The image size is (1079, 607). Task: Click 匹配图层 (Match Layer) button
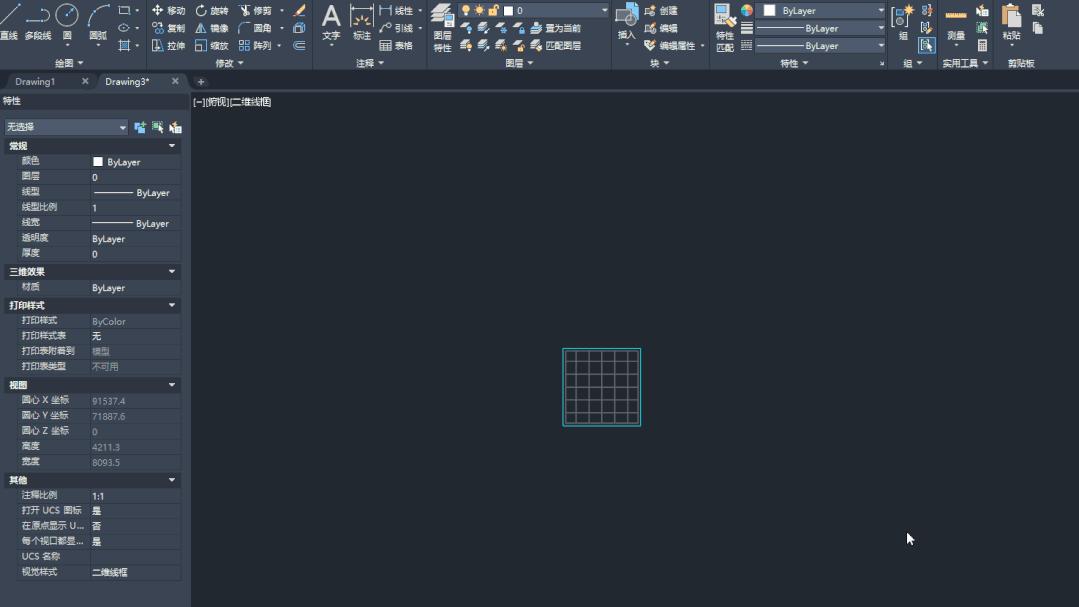coord(555,45)
